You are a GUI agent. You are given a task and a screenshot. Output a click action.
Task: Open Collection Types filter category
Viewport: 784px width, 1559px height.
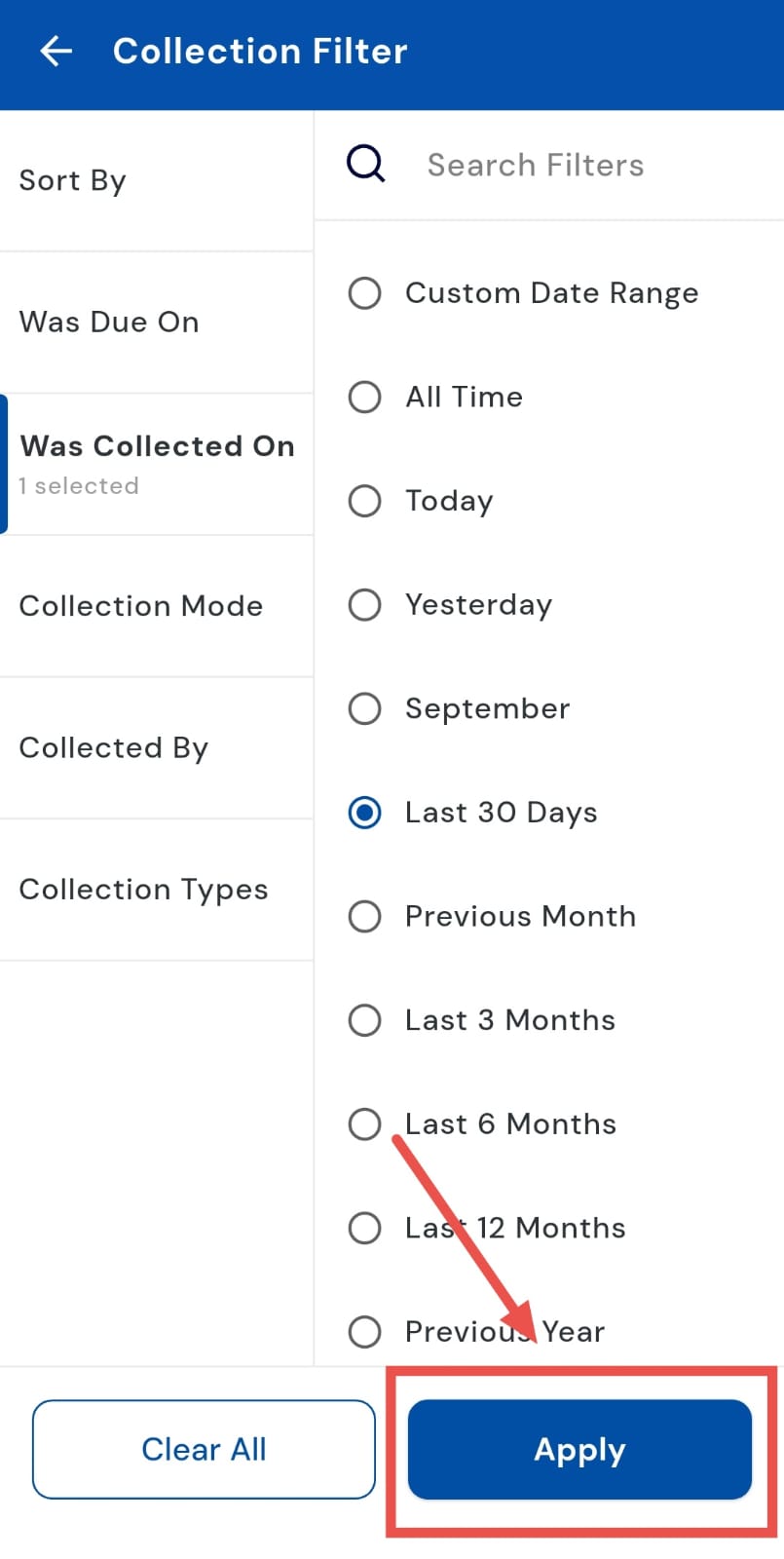pos(156,890)
